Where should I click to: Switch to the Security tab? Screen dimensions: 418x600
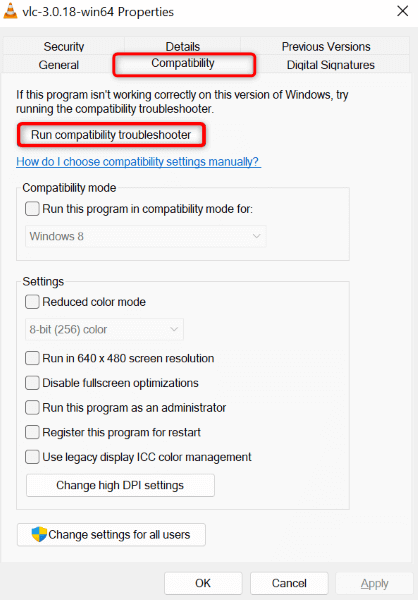pyautogui.click(x=64, y=46)
